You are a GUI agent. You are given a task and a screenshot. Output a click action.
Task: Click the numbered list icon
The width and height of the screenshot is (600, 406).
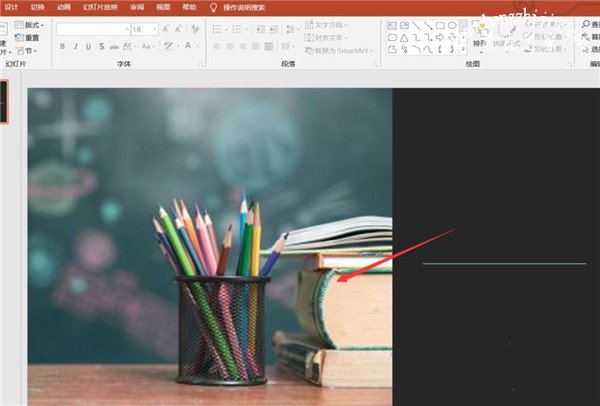pos(239,29)
